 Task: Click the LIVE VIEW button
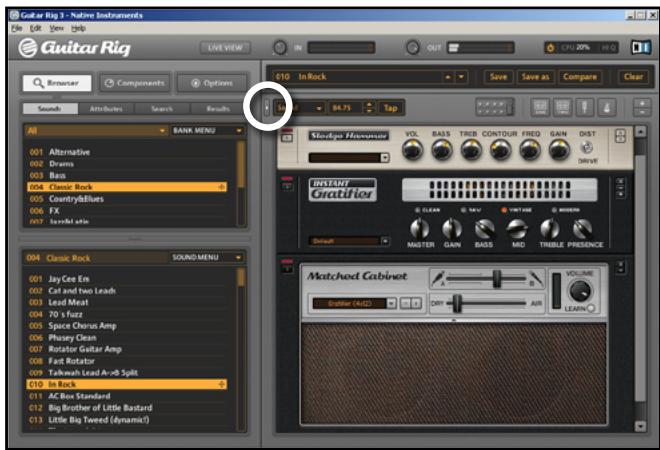click(x=225, y=48)
